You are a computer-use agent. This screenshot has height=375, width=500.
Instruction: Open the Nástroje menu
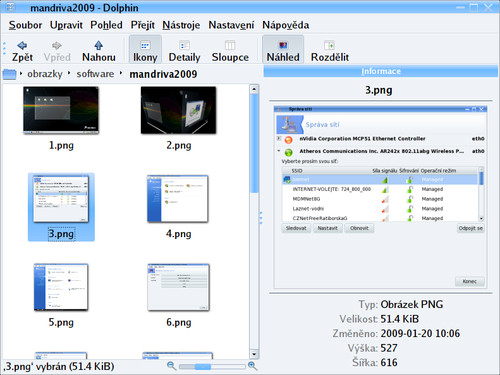tap(181, 25)
